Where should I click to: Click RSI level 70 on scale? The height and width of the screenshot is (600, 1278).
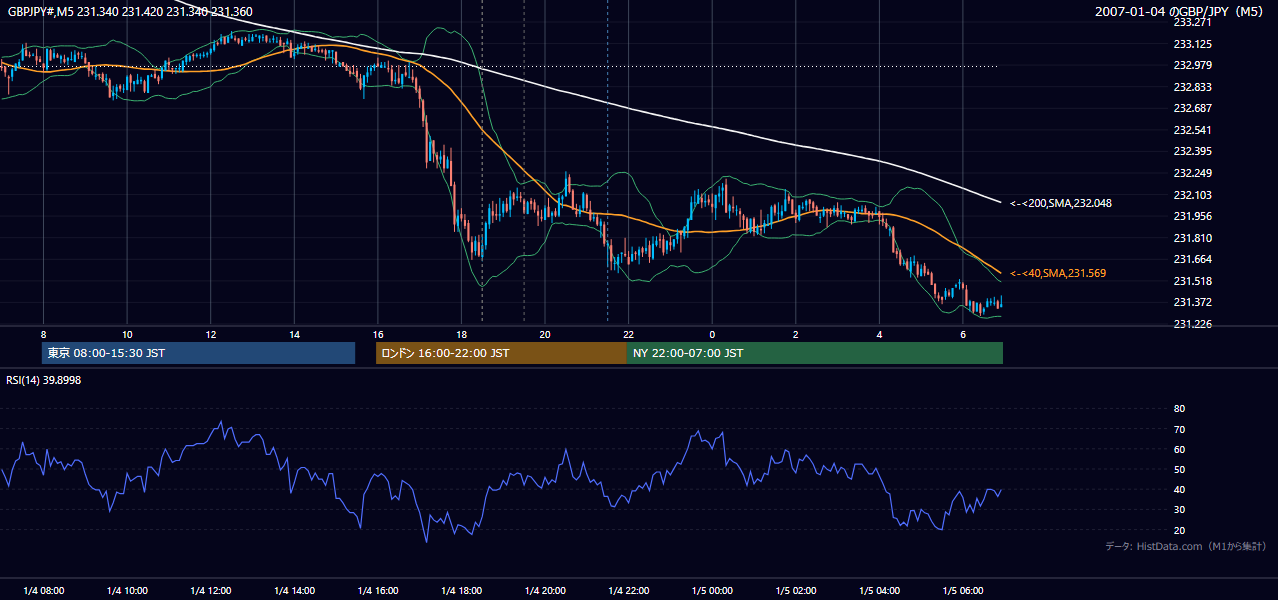tap(1179, 429)
